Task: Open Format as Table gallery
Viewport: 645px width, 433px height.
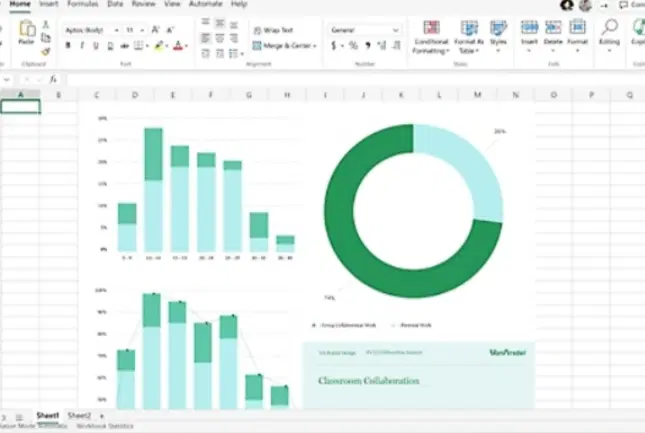Action: (x=469, y=37)
